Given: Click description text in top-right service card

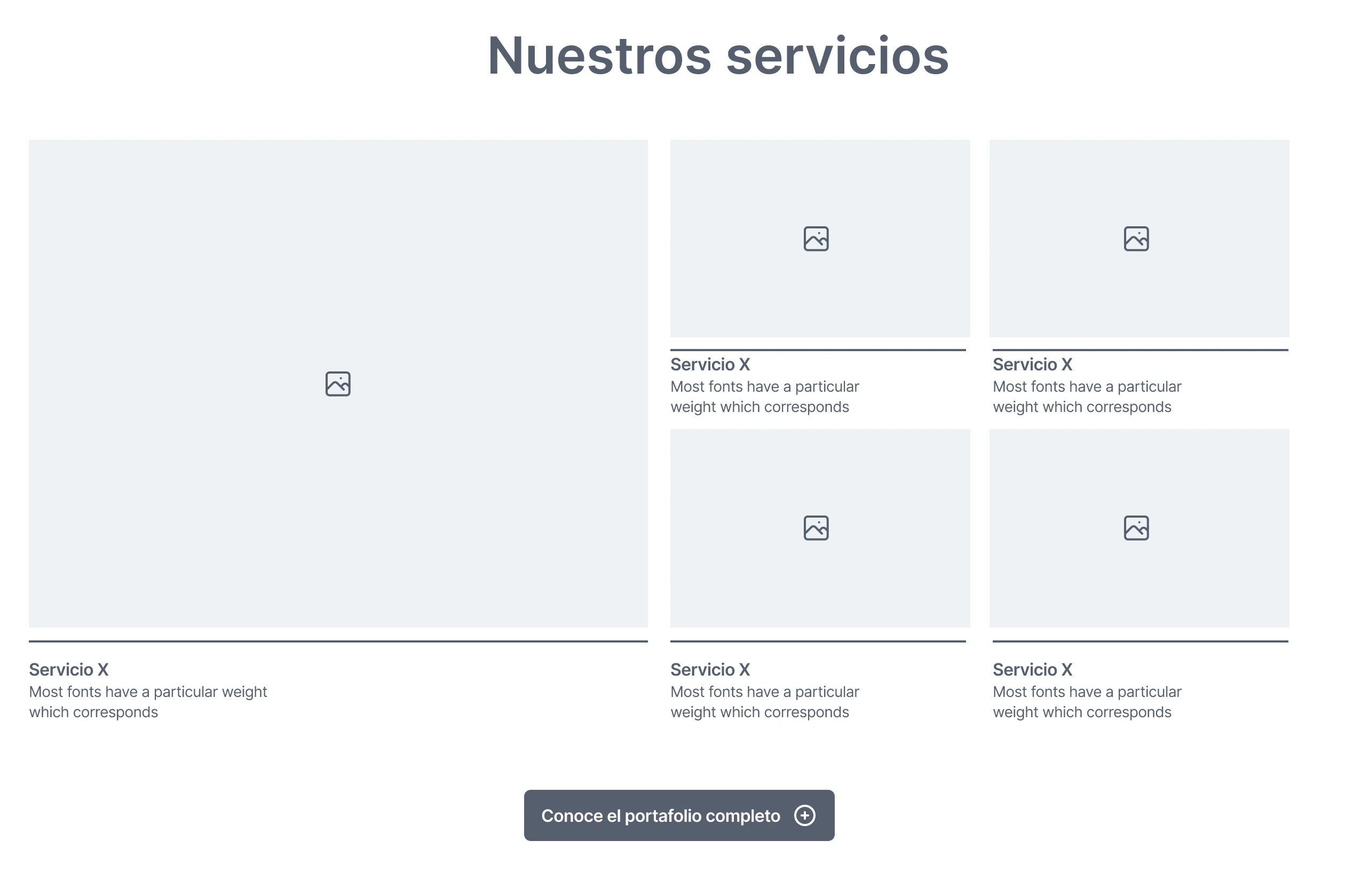Looking at the screenshot, I should 1087,397.
